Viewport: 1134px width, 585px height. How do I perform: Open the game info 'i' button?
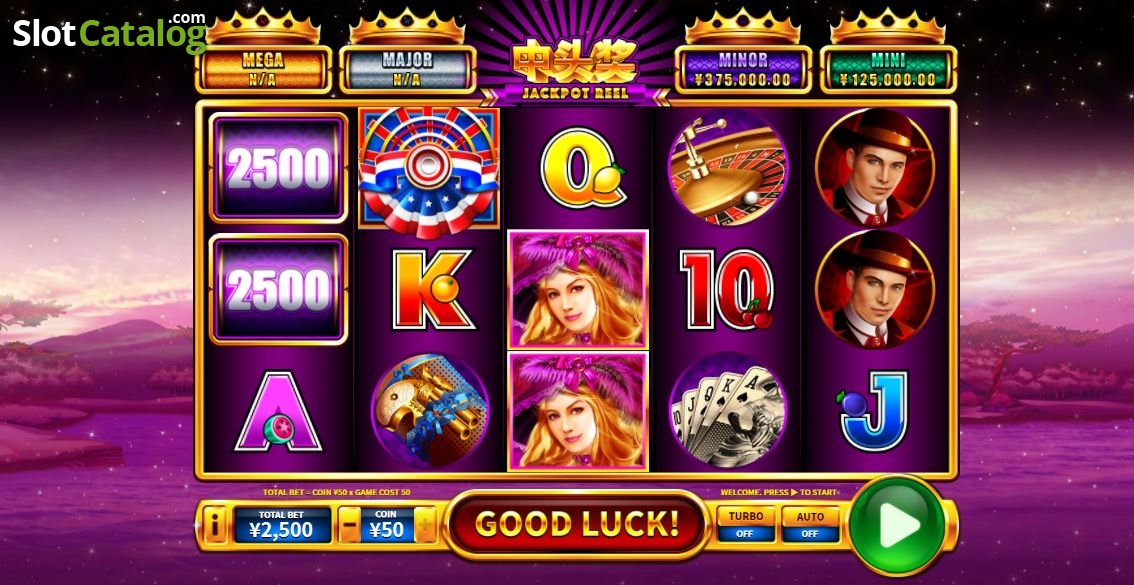click(216, 525)
